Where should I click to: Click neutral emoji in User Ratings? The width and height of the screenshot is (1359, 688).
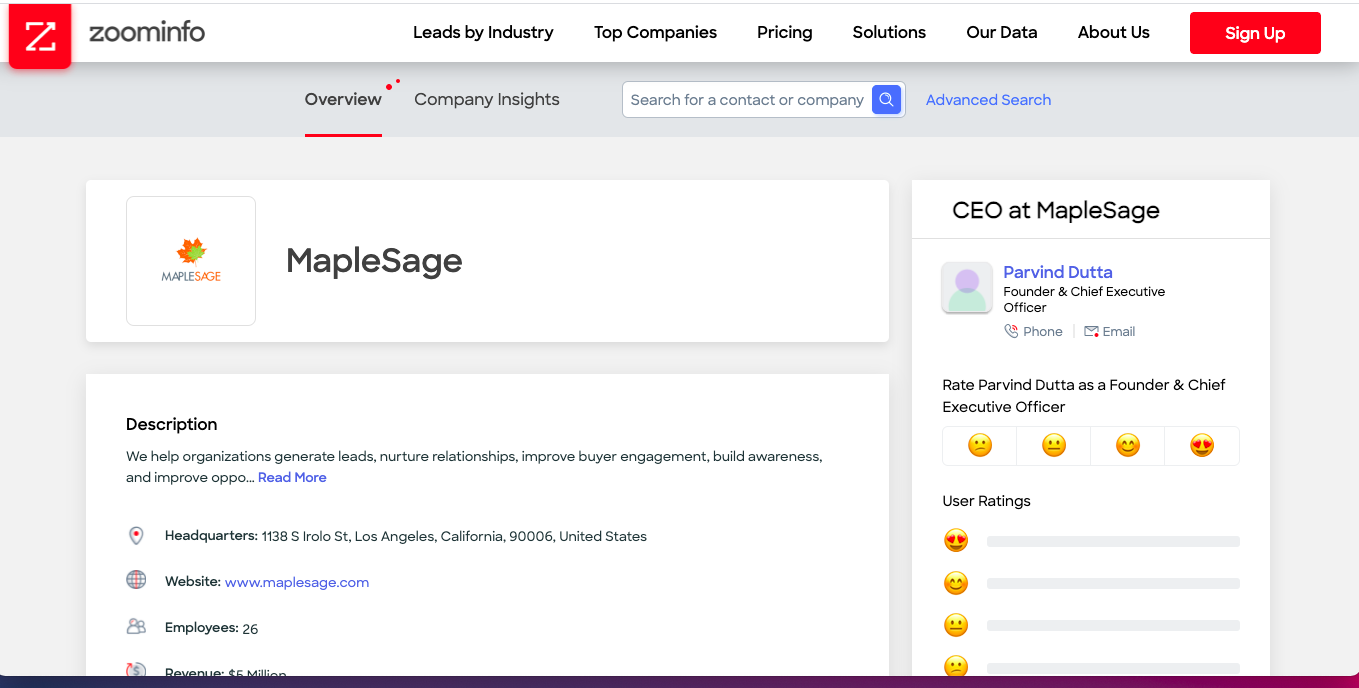pos(957,626)
